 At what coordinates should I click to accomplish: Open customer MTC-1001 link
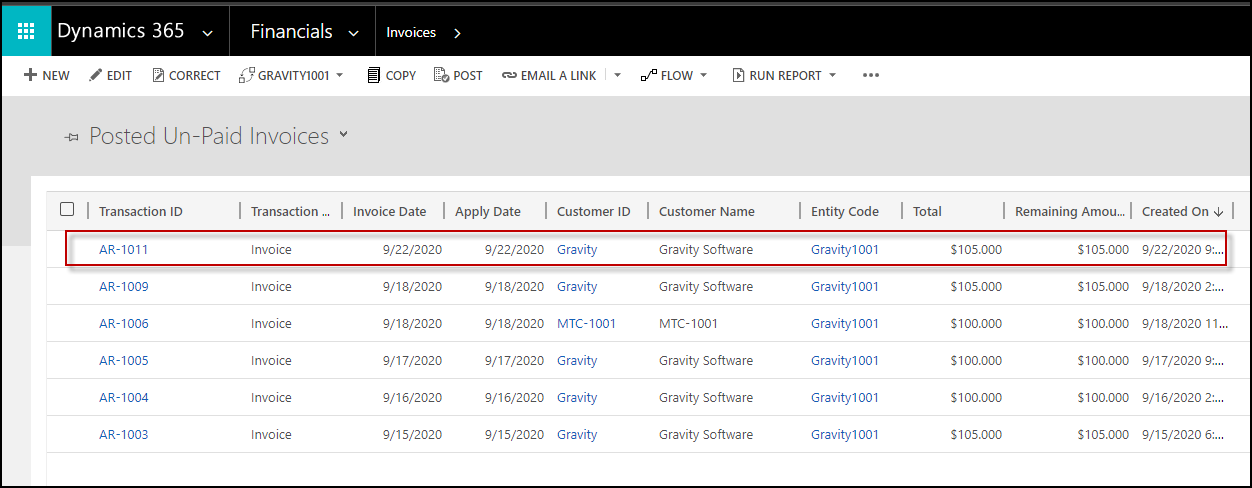coord(586,323)
